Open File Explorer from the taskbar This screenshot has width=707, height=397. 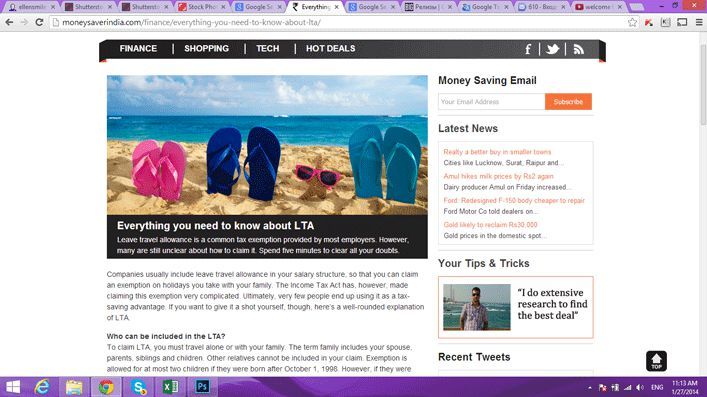(x=74, y=387)
